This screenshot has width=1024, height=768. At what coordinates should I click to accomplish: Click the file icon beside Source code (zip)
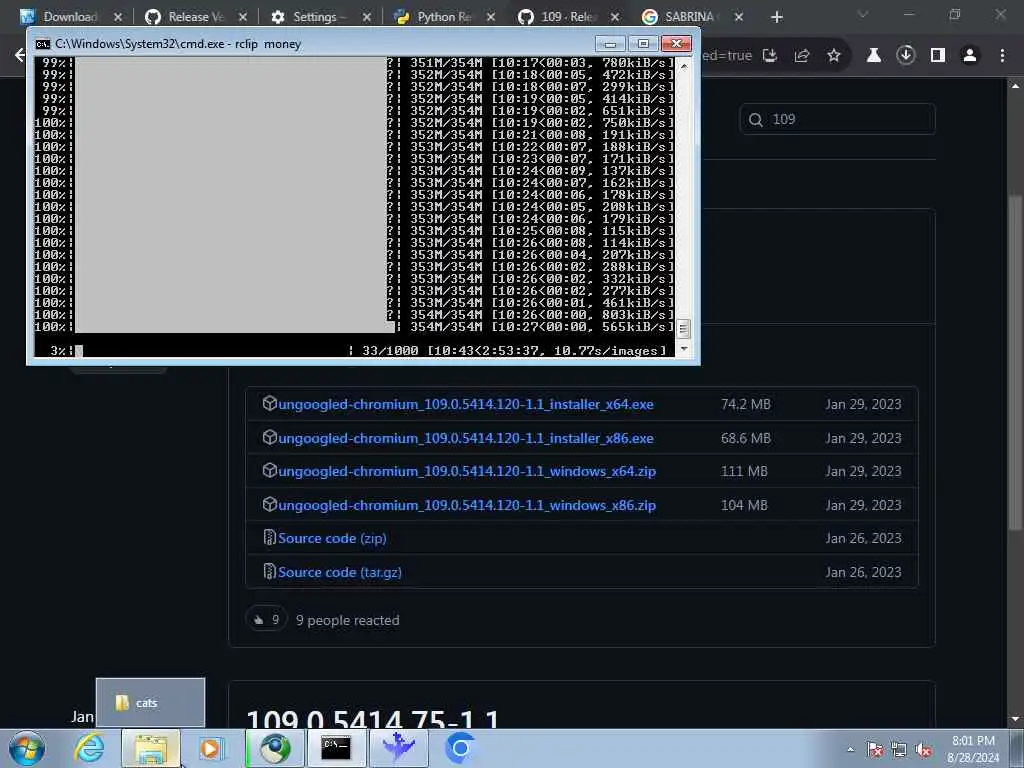click(269, 537)
